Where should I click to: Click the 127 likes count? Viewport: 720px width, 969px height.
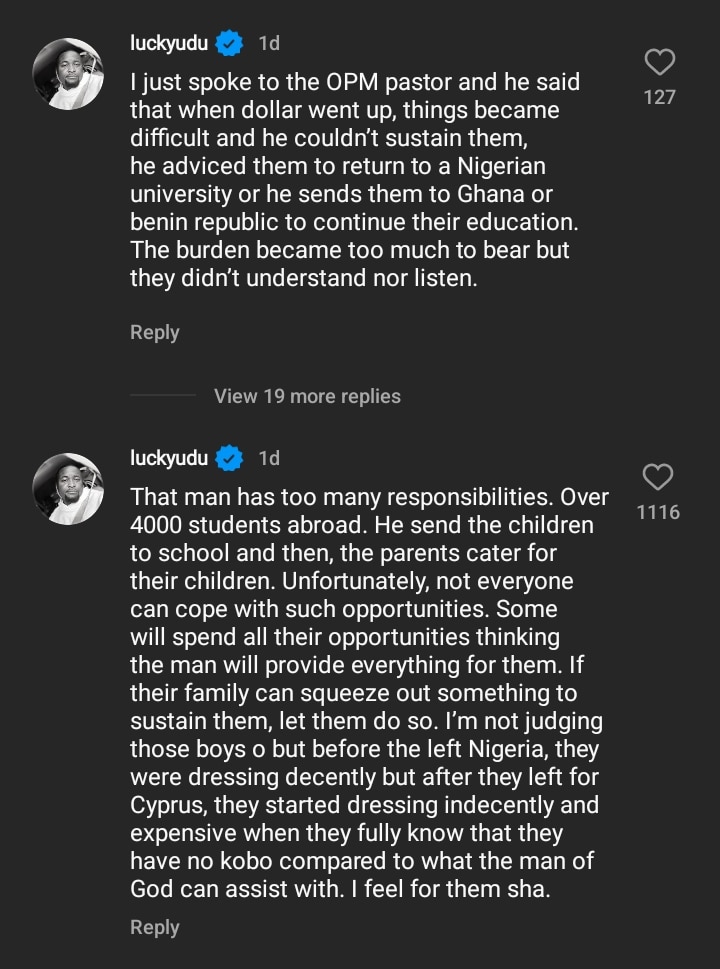[x=659, y=97]
